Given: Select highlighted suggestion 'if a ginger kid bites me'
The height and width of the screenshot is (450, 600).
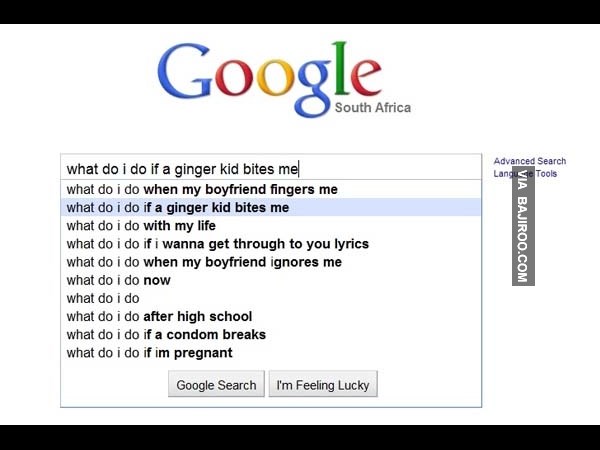Looking at the screenshot, I should click(x=271, y=207).
